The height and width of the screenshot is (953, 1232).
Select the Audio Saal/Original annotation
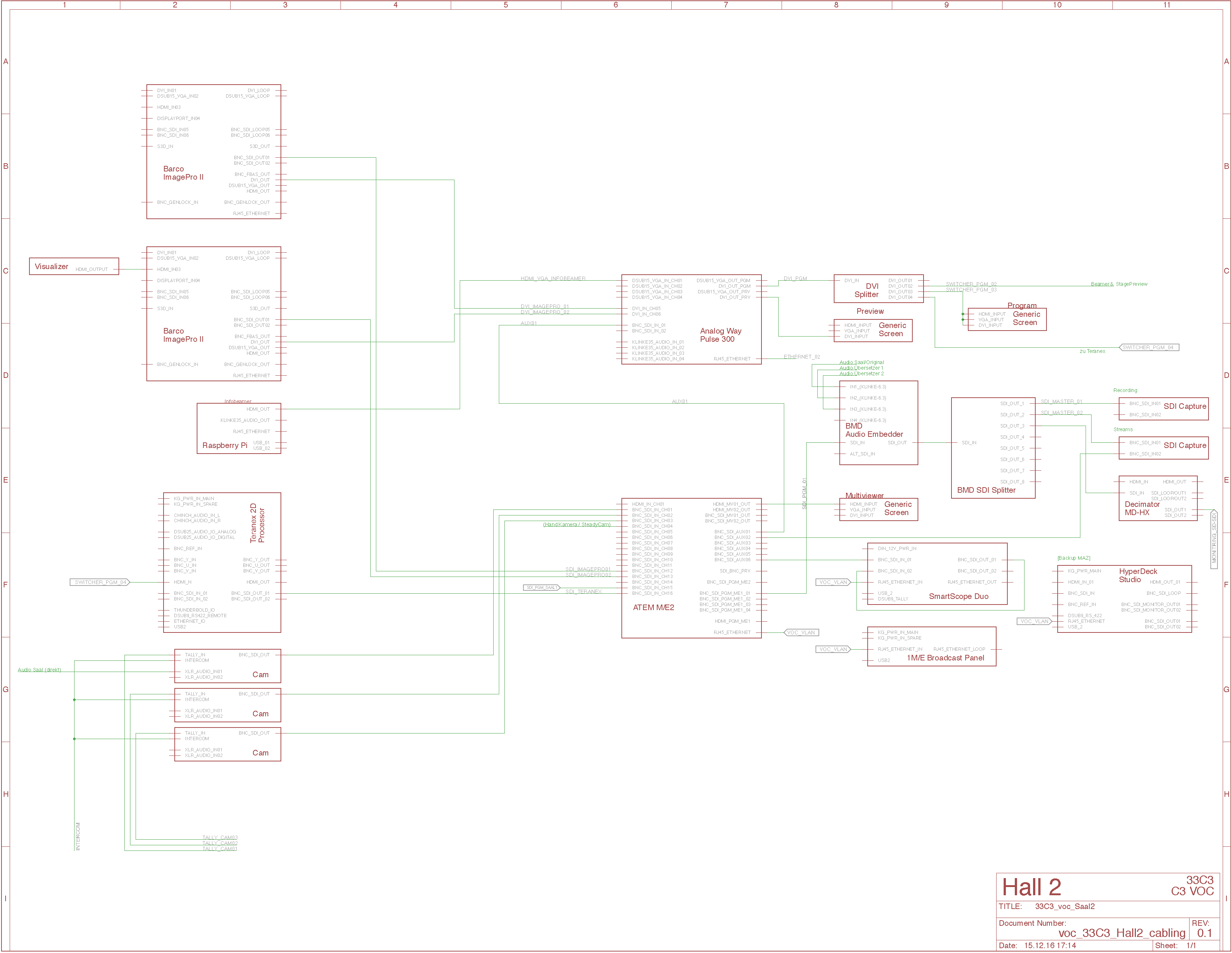[x=861, y=362]
